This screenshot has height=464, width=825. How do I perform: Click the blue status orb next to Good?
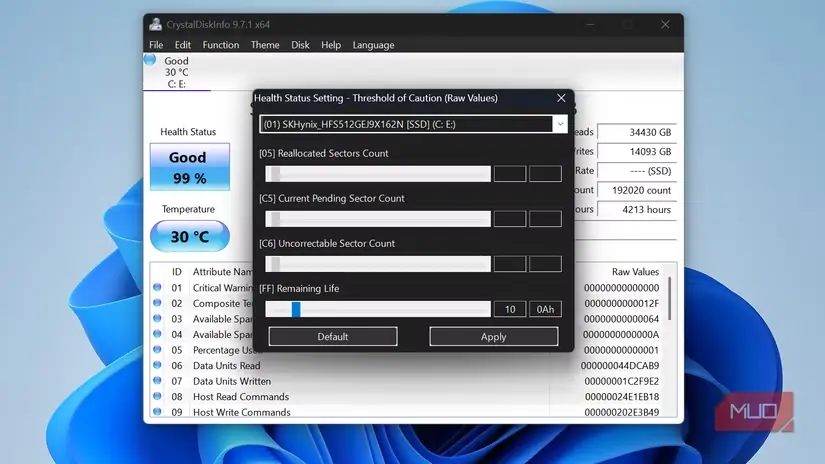(x=150, y=59)
